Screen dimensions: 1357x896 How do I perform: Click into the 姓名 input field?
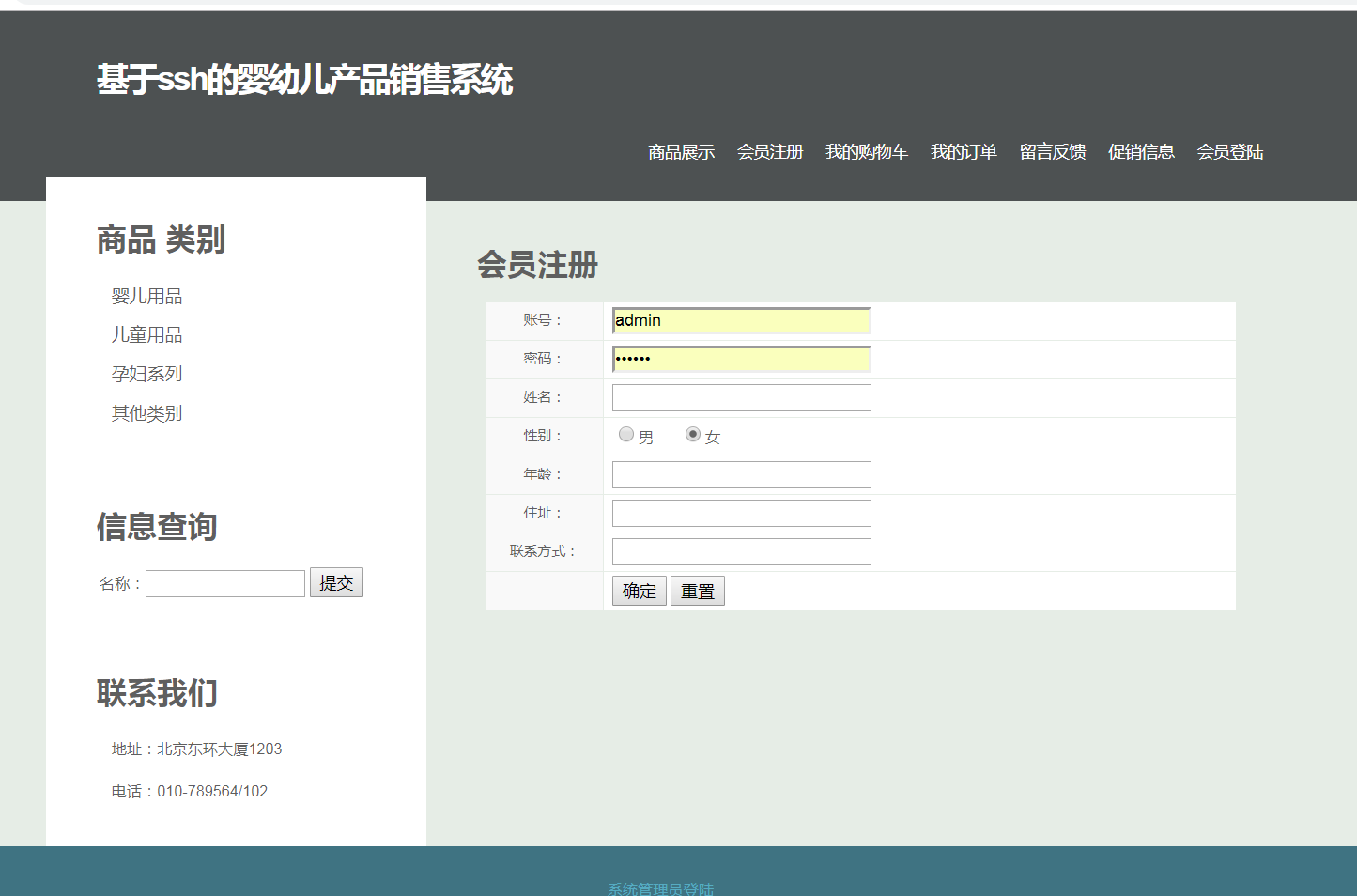tap(742, 397)
